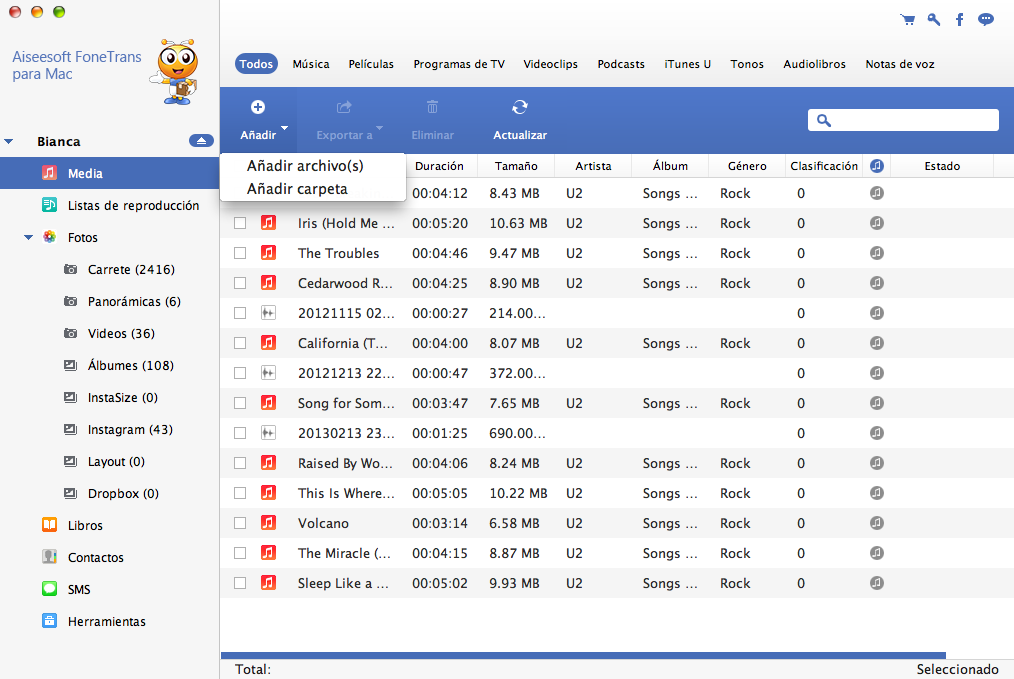1014x679 pixels.
Task: Collapse the Bianca device tree
Action: pyautogui.click(x=8, y=141)
